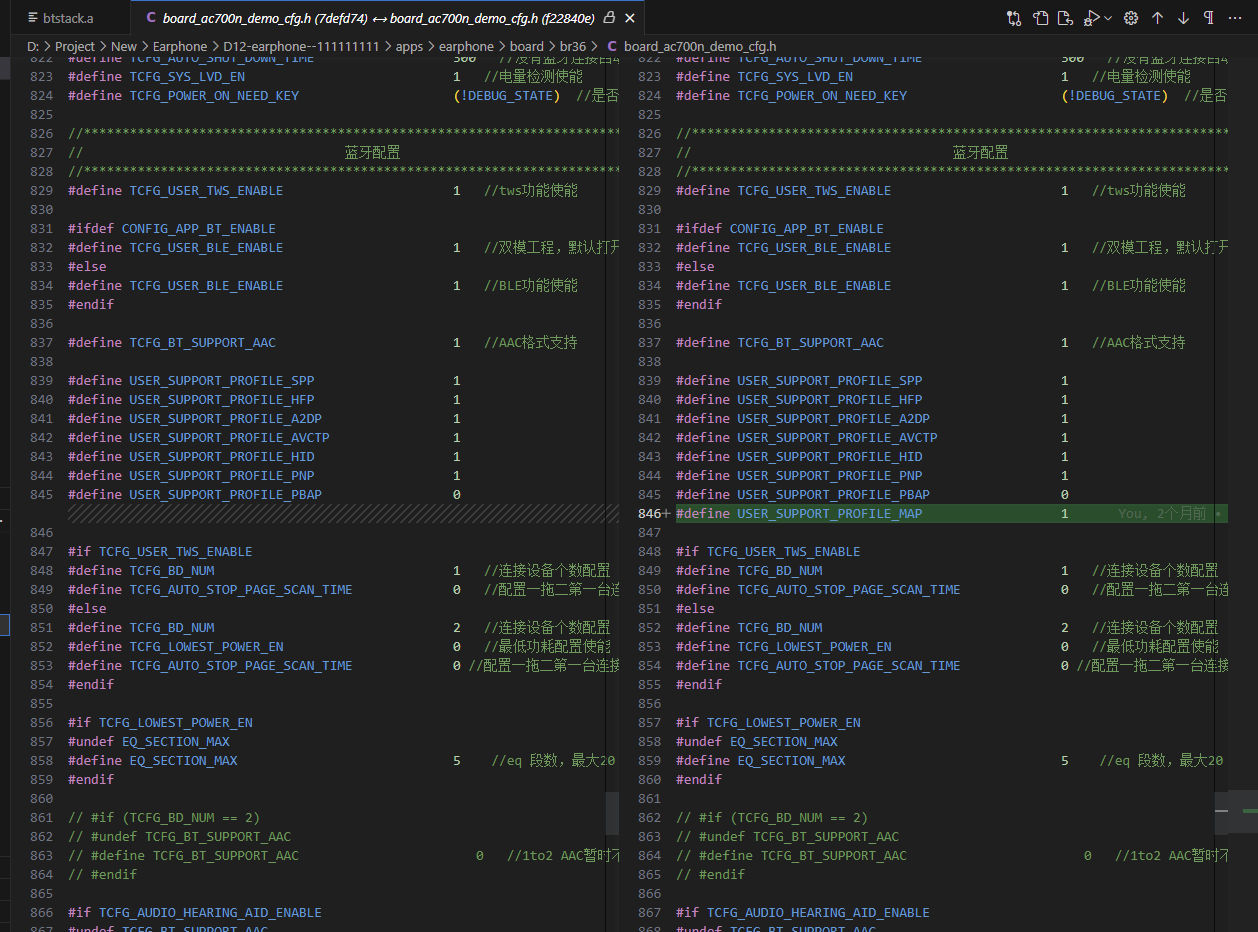Click '#if TCFG_AUDIO_HEARING_AID_ENABLE' in left pane

[x=195, y=912]
